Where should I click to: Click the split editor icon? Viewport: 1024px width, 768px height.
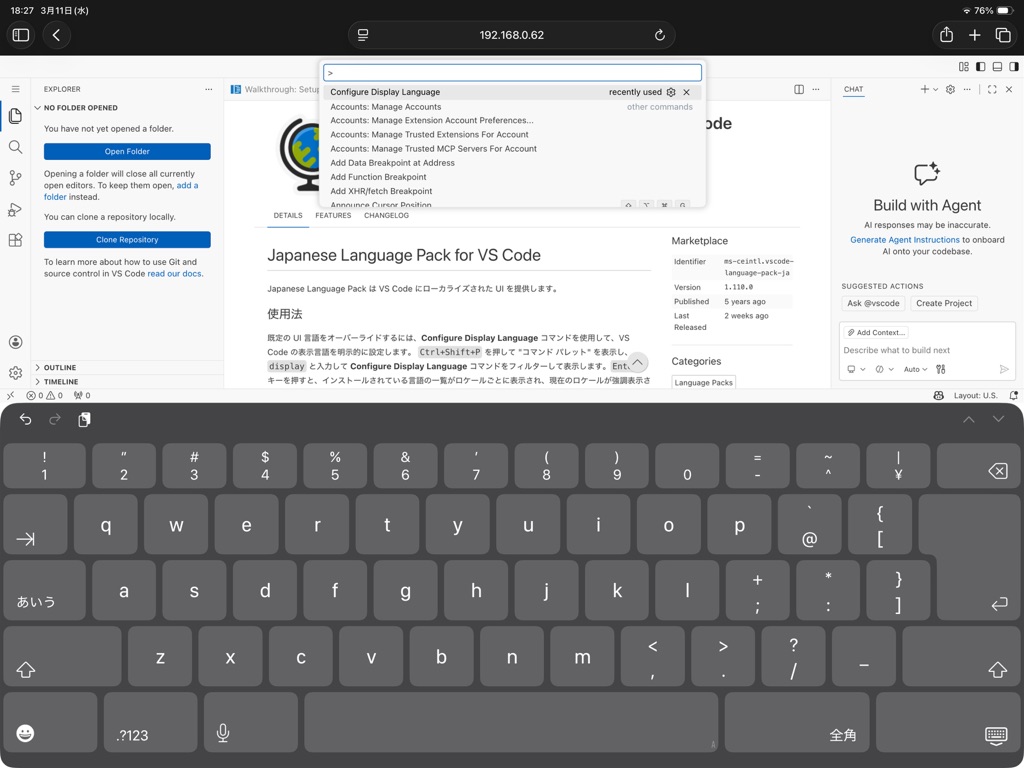coord(799,89)
